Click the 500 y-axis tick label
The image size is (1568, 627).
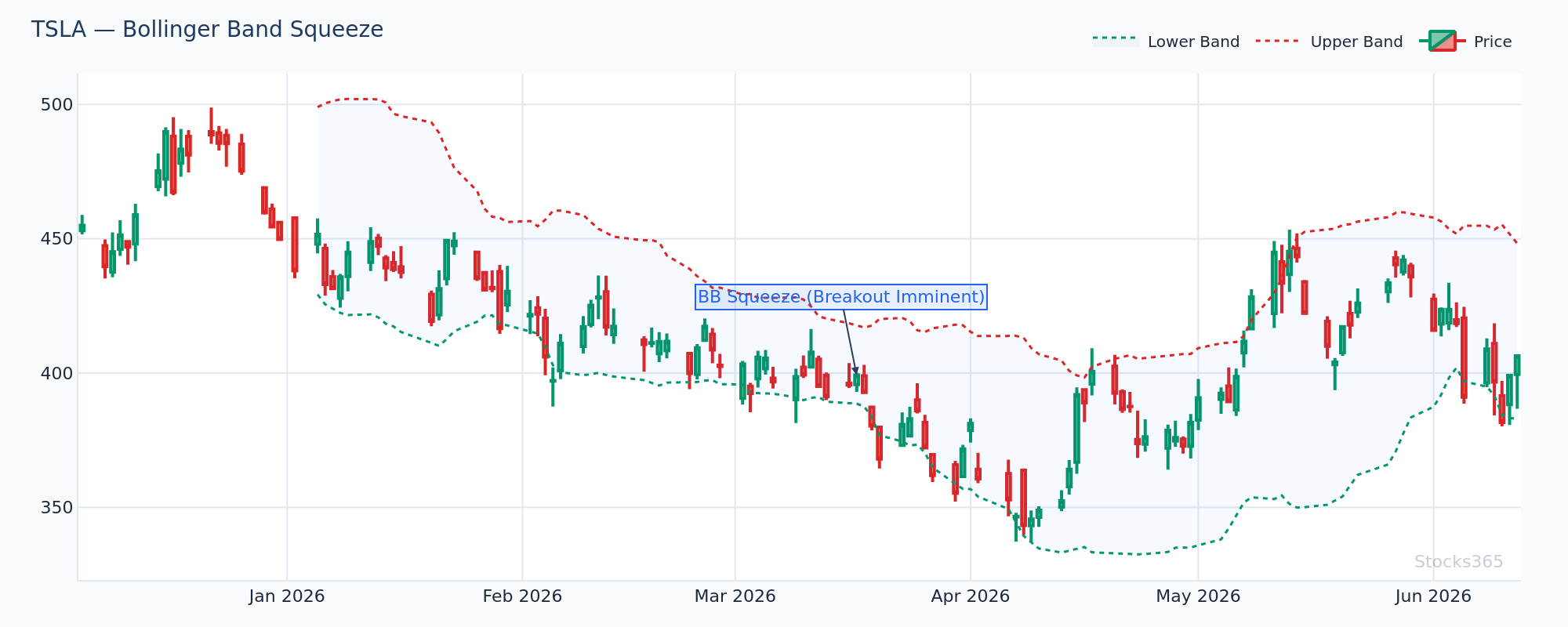click(x=56, y=105)
